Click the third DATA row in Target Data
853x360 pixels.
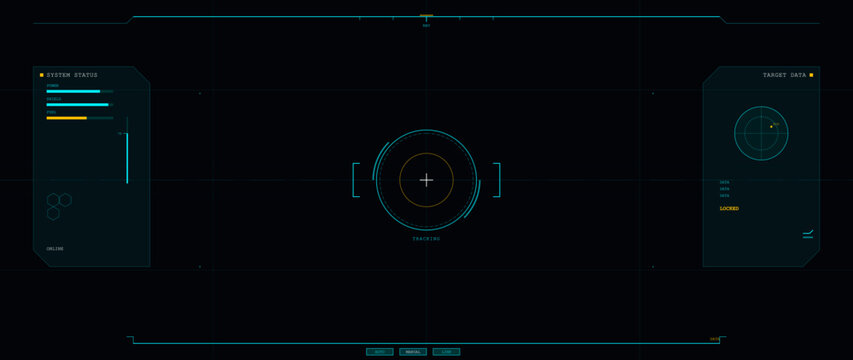724,195
